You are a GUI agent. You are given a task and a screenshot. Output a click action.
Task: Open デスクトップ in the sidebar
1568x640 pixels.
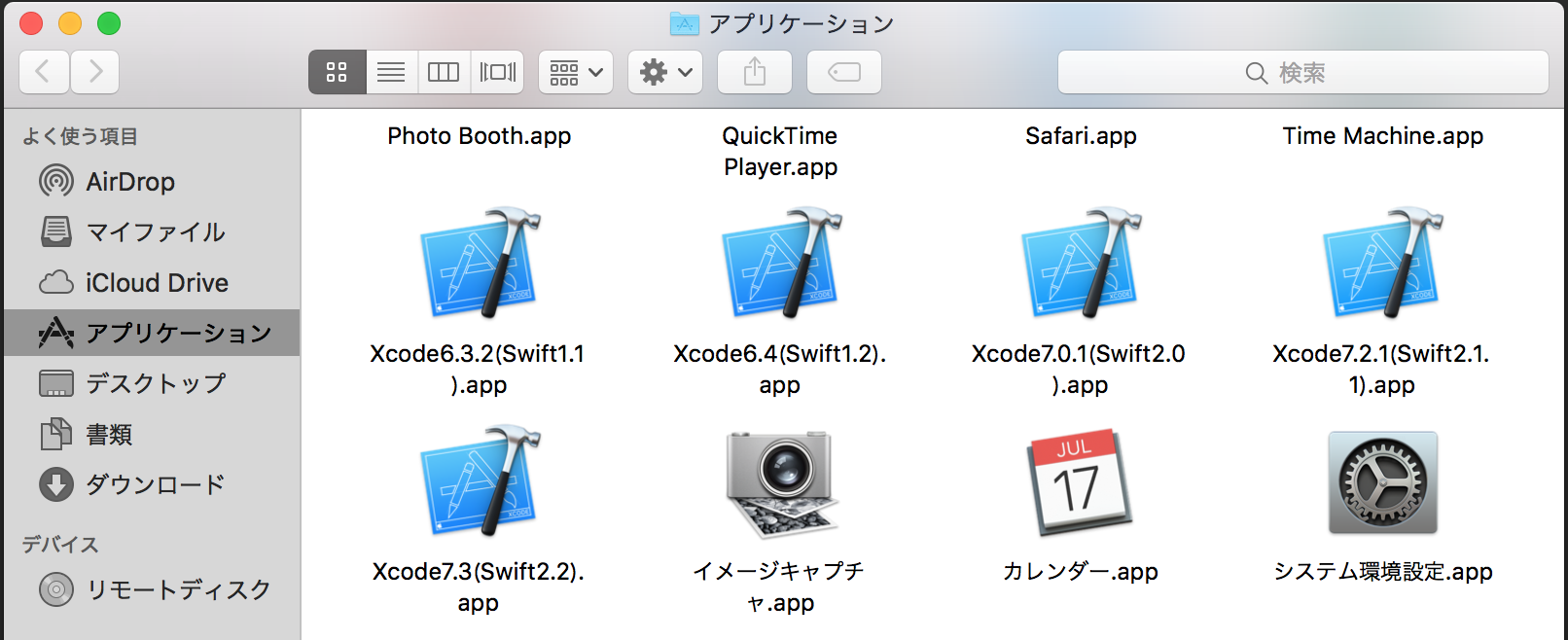[x=152, y=383]
